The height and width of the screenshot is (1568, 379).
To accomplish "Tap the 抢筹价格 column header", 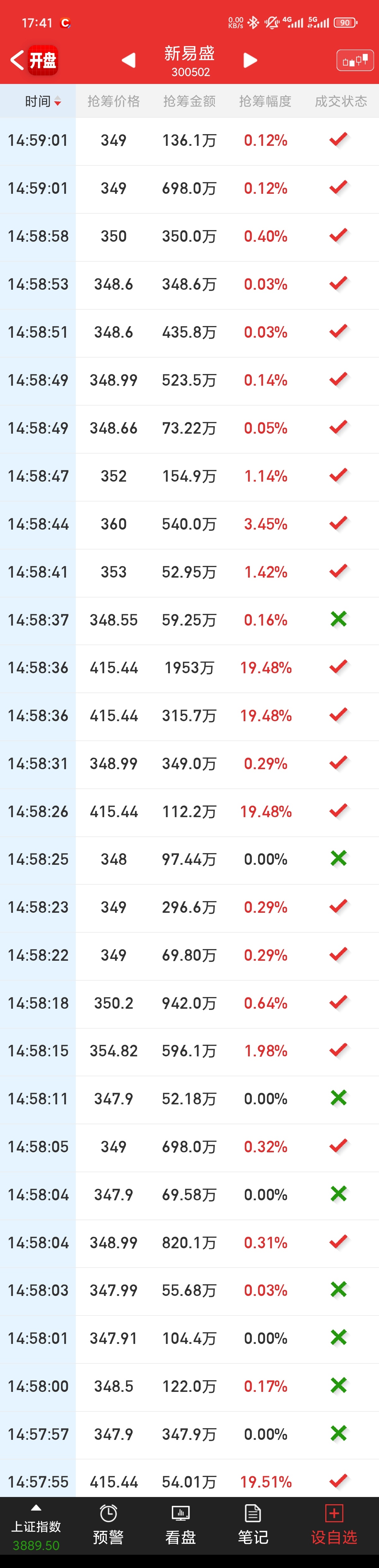I will point(113,101).
